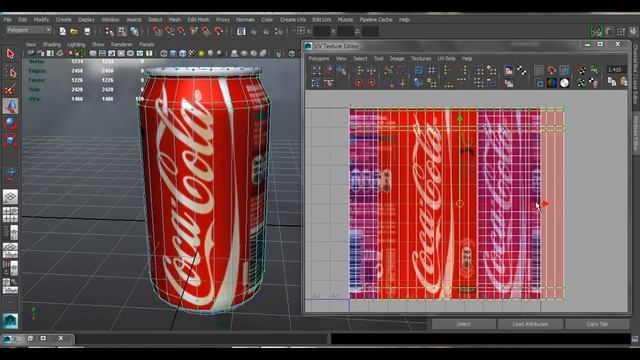Screen dimensions: 640x360
Task: Toggle Snap to grids magnet
Action: pos(158,31)
